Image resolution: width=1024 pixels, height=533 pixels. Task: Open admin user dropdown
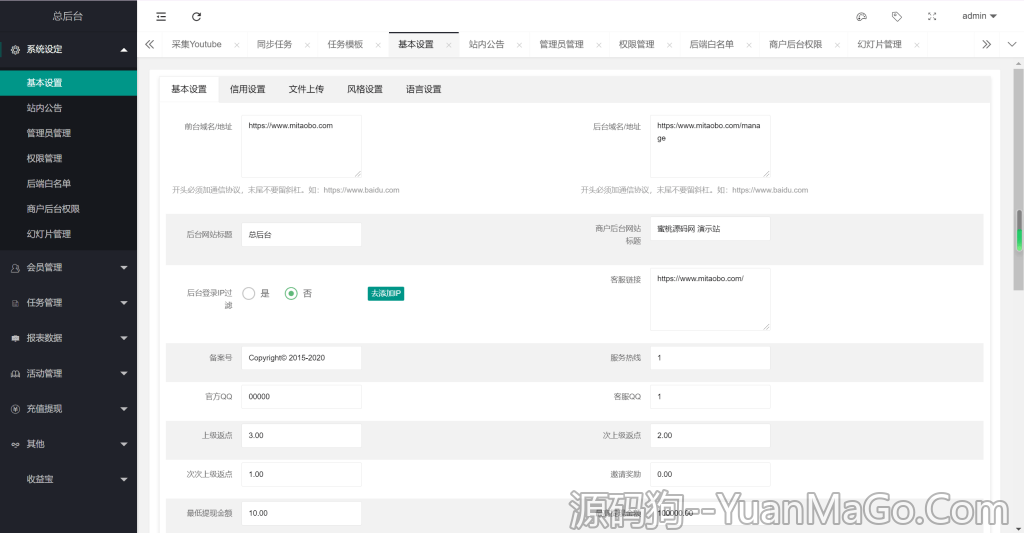tap(979, 16)
